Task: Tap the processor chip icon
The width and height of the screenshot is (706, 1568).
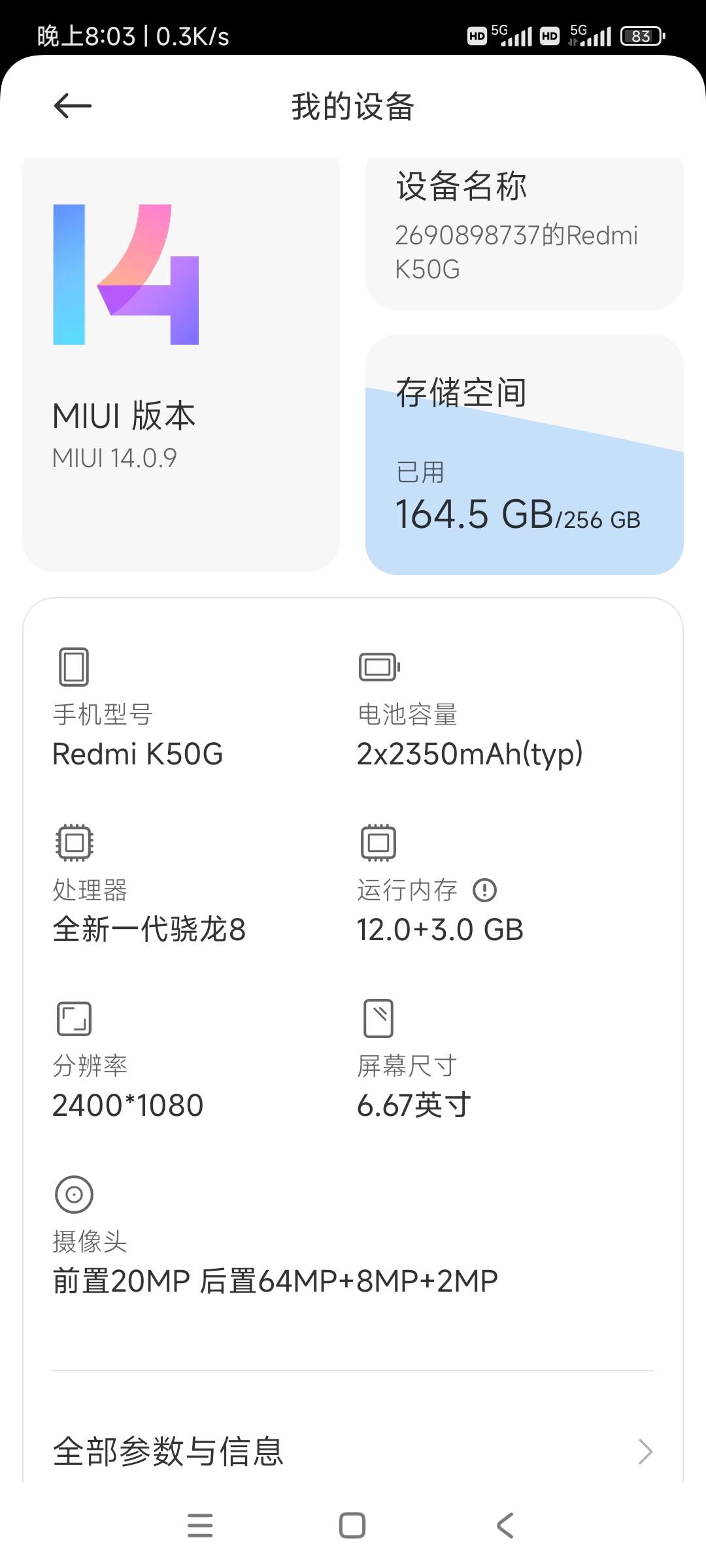Action: point(74,842)
